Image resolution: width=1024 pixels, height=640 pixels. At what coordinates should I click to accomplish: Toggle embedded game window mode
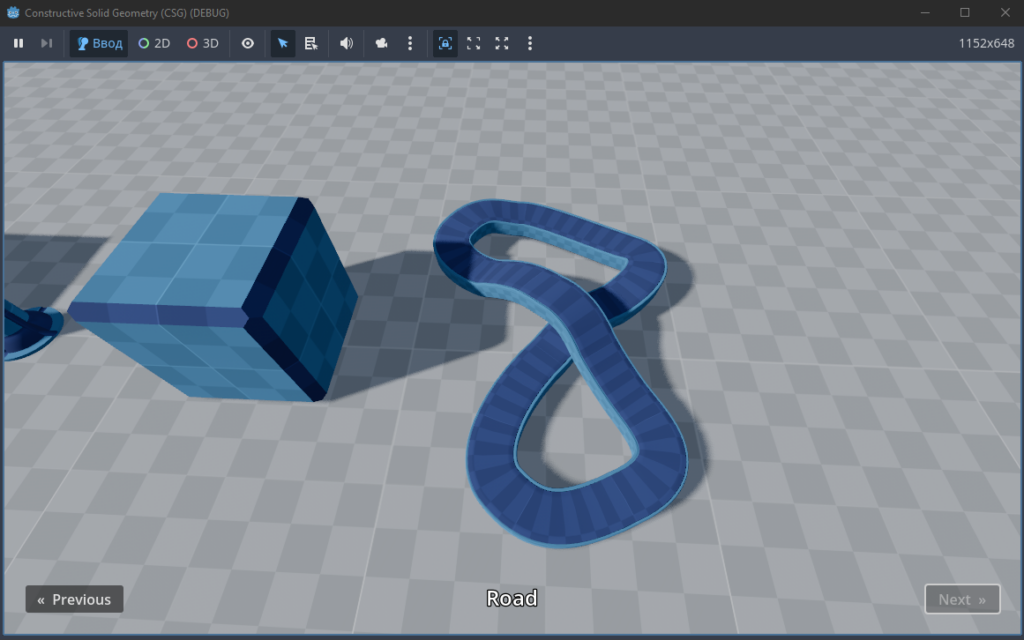(445, 43)
